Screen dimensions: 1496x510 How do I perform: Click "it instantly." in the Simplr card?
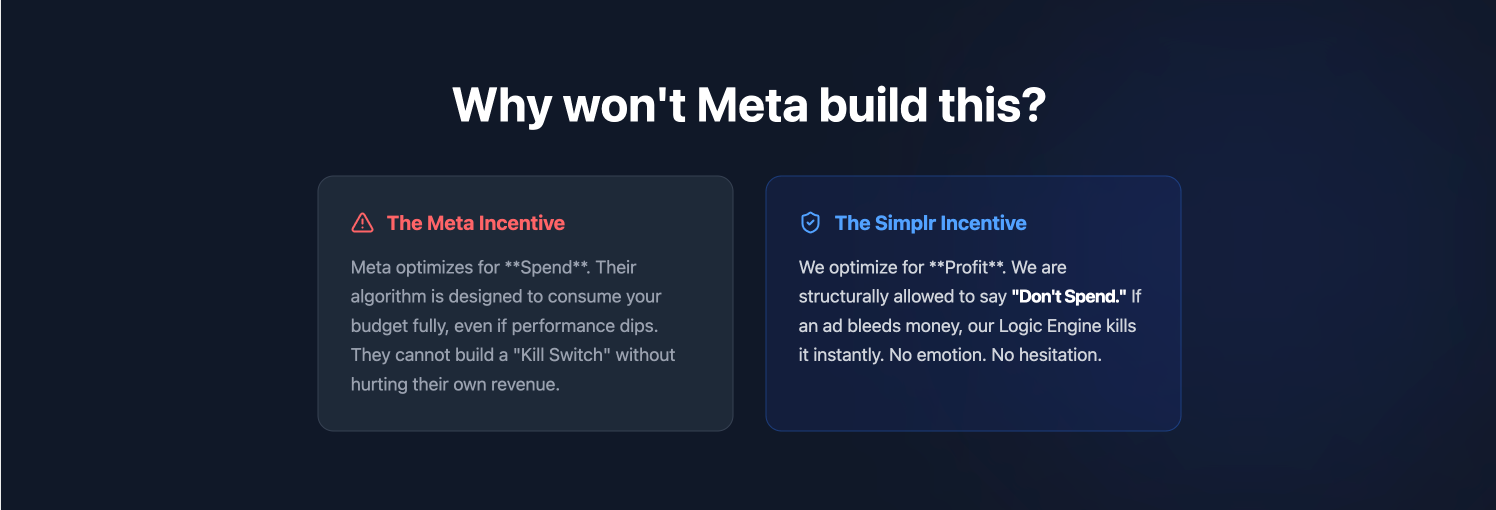[841, 355]
